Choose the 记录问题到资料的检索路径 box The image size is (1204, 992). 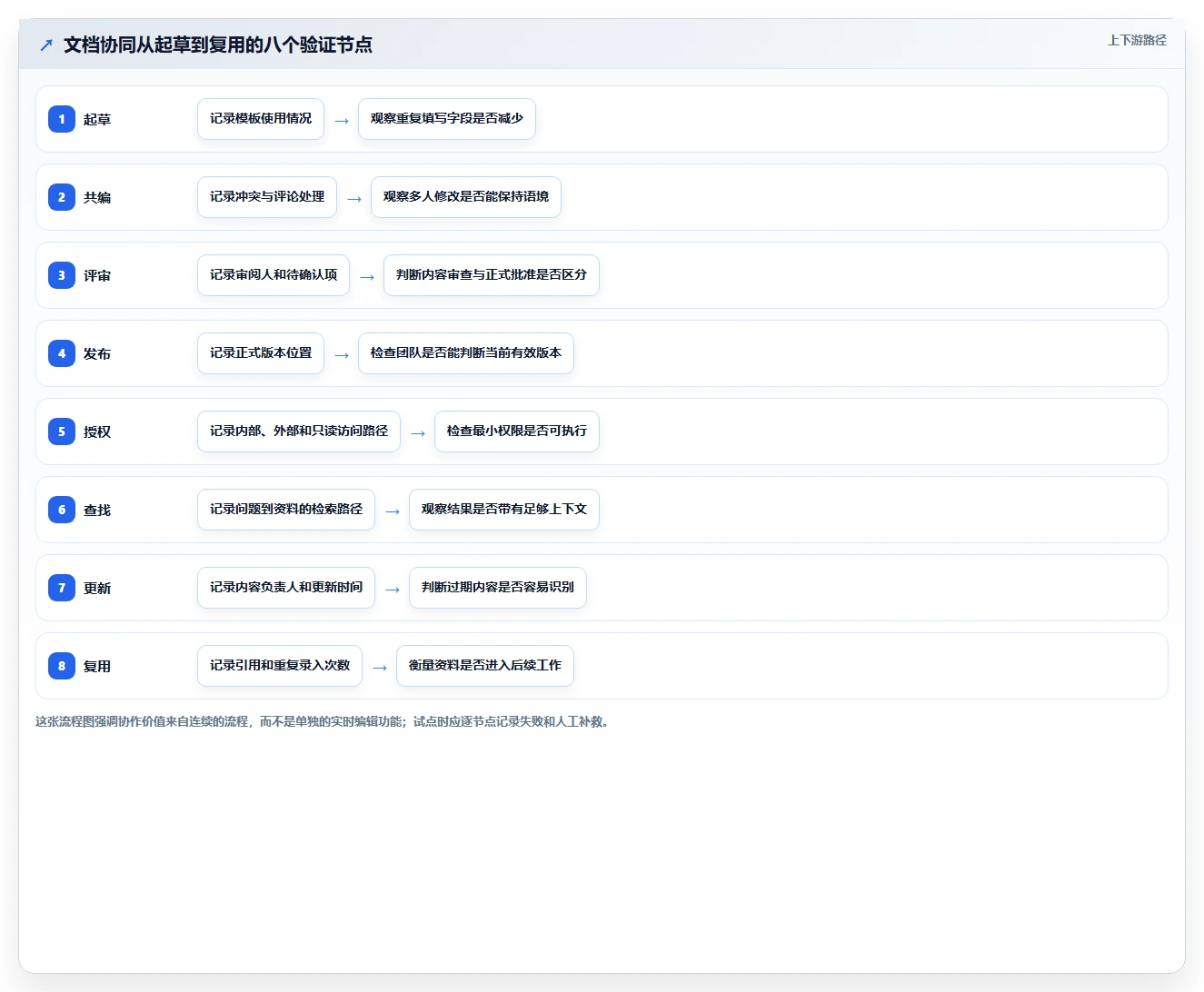tap(286, 510)
